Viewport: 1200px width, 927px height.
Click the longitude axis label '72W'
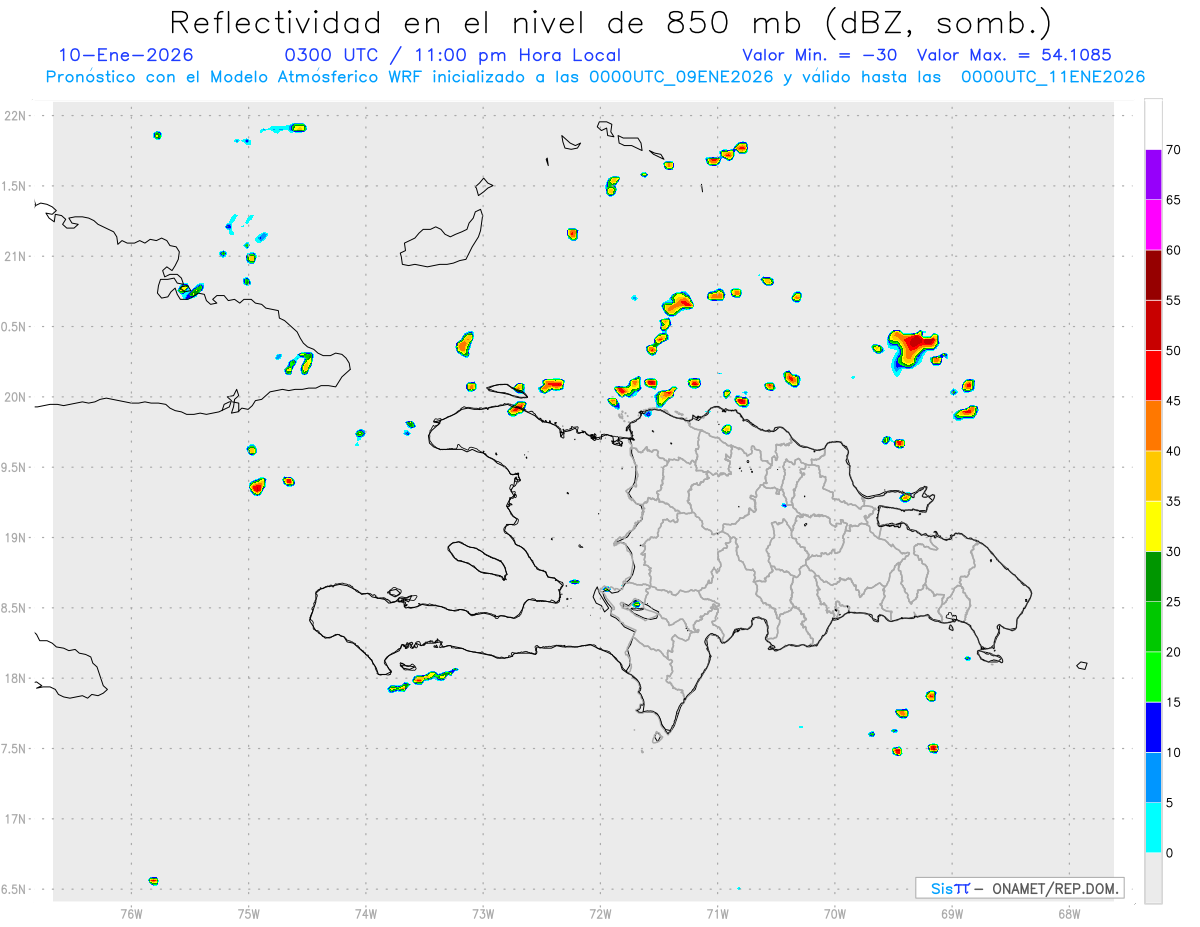(600, 913)
